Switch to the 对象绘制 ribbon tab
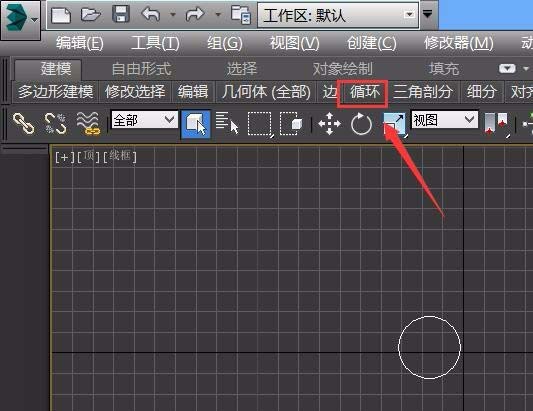The width and height of the screenshot is (533, 411). coord(342,69)
